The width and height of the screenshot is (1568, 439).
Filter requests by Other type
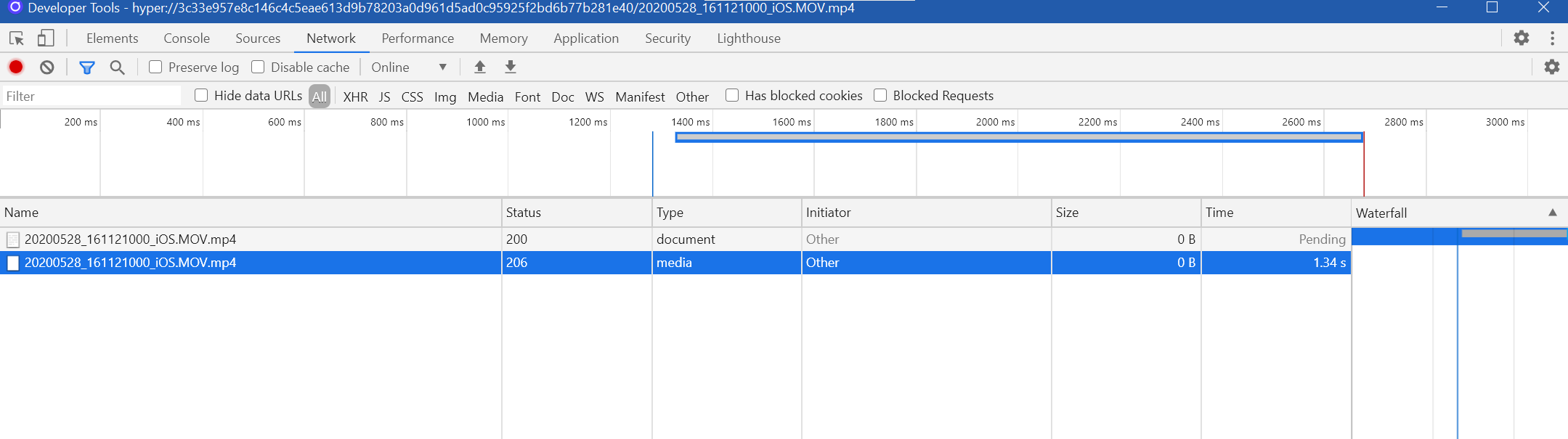(692, 97)
